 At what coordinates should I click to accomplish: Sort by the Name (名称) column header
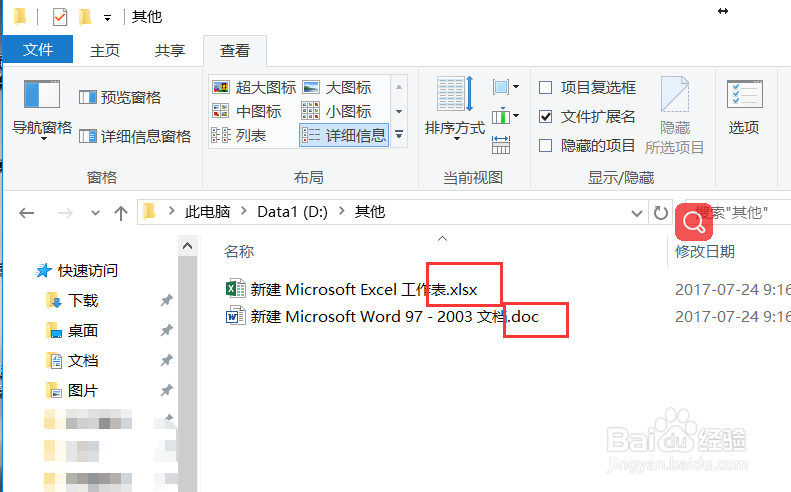pos(239,251)
